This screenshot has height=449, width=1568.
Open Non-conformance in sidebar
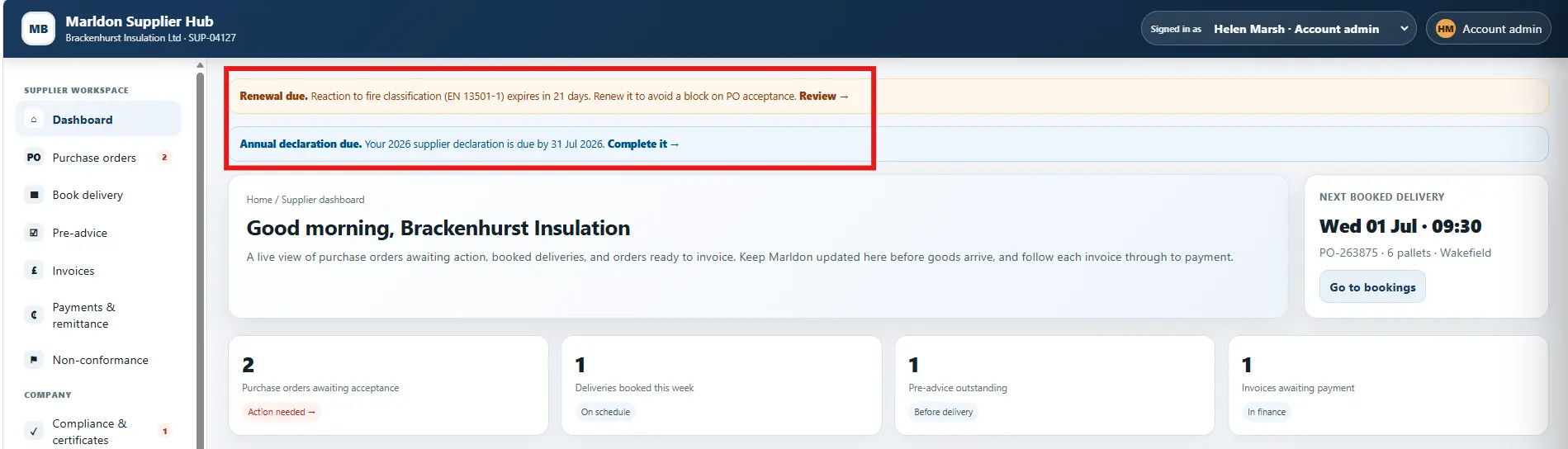click(98, 360)
